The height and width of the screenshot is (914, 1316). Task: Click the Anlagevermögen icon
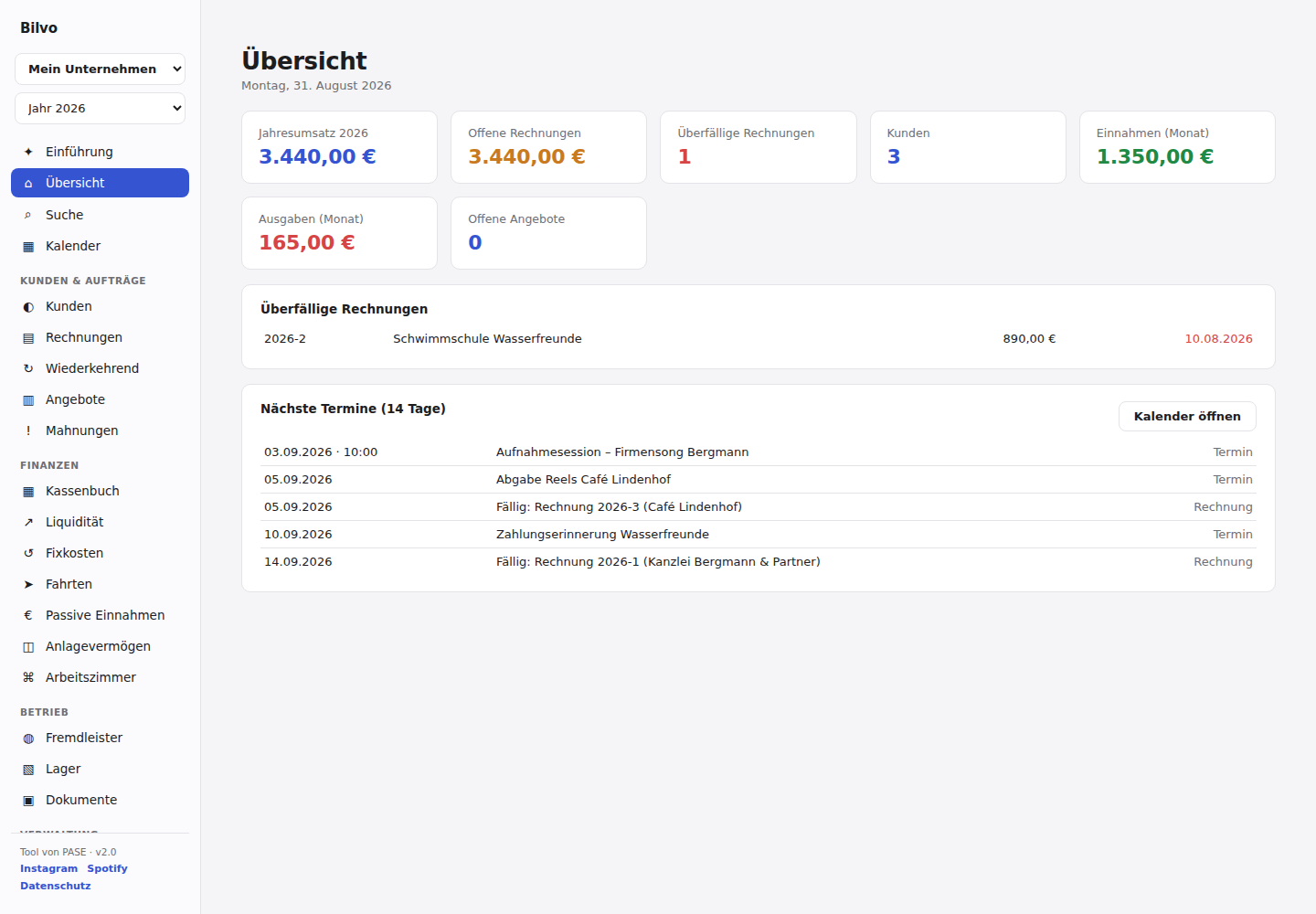click(x=28, y=646)
